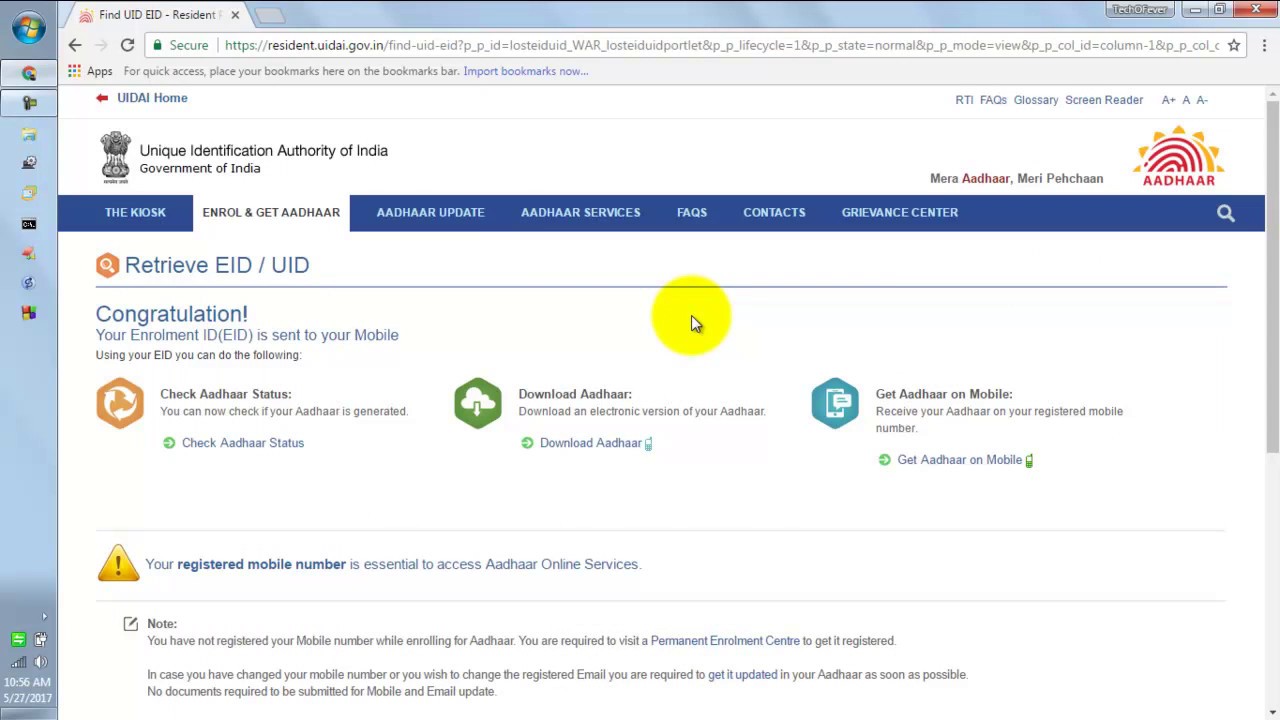This screenshot has width=1280, height=720.
Task: Decrease font size with A-
Action: click(x=1202, y=100)
